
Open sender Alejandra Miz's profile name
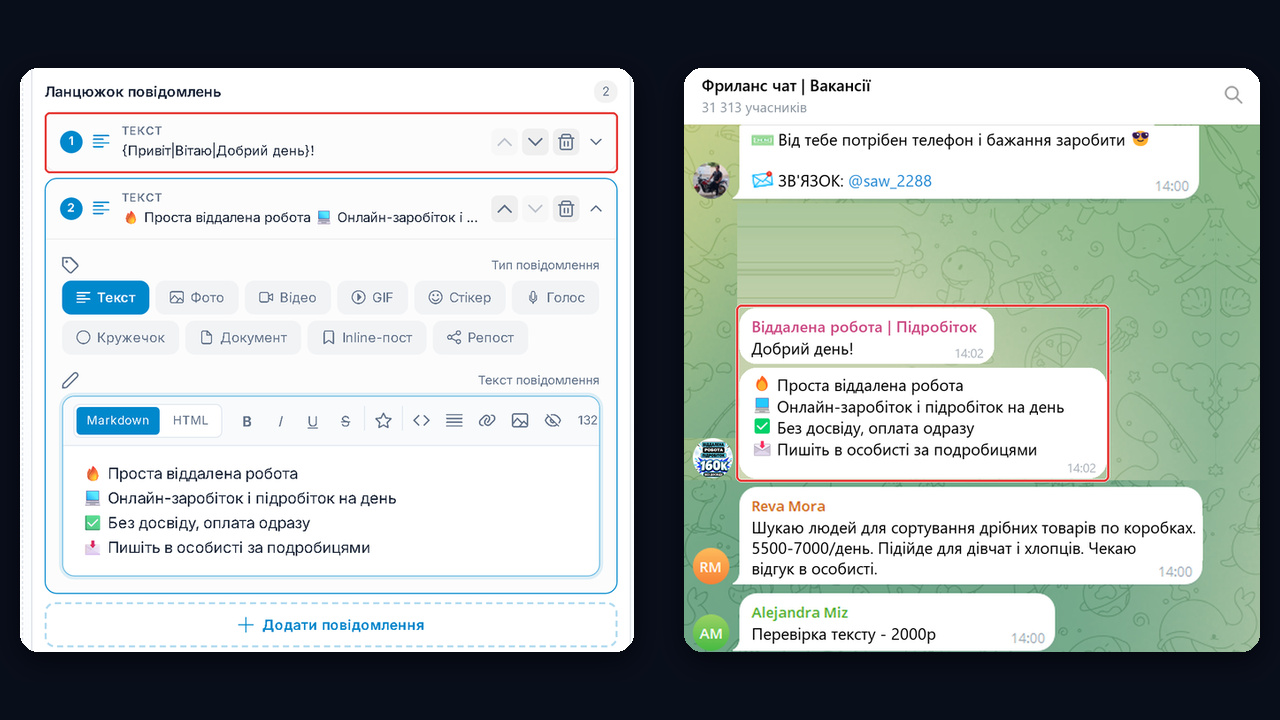pos(800,612)
